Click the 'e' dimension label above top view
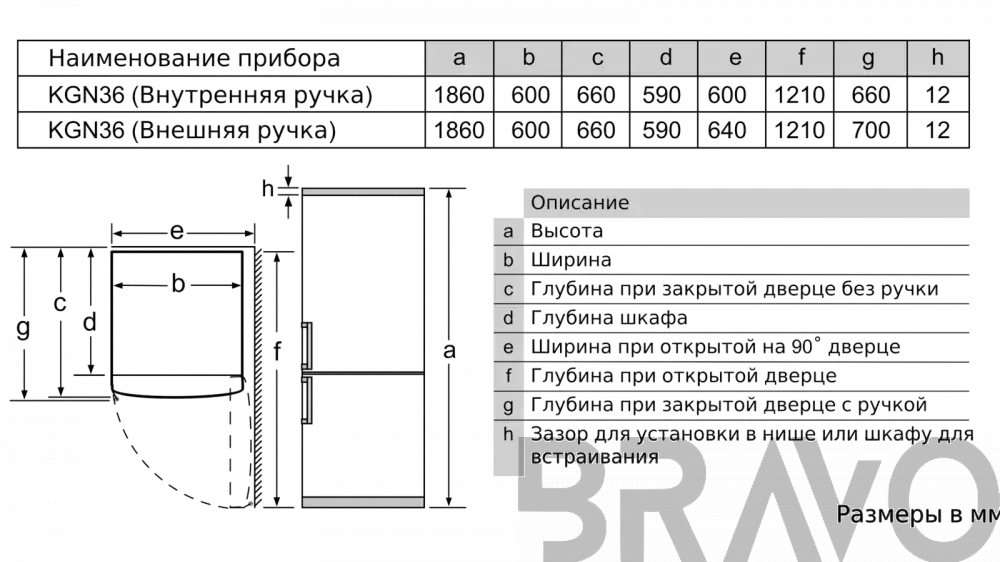1000x562 pixels. (177, 231)
